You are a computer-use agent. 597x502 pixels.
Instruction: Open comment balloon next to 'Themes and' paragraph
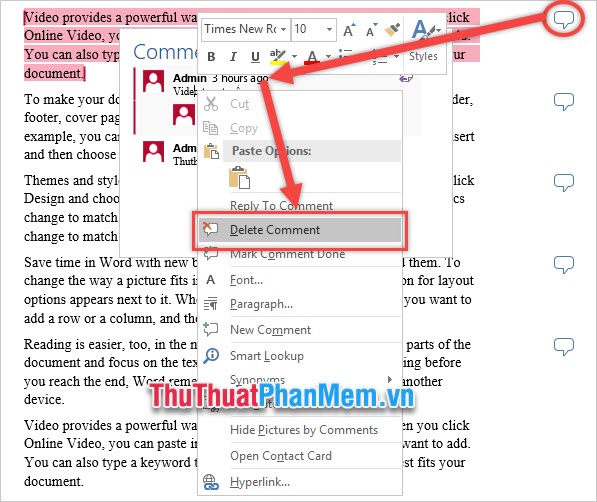[x=563, y=182]
